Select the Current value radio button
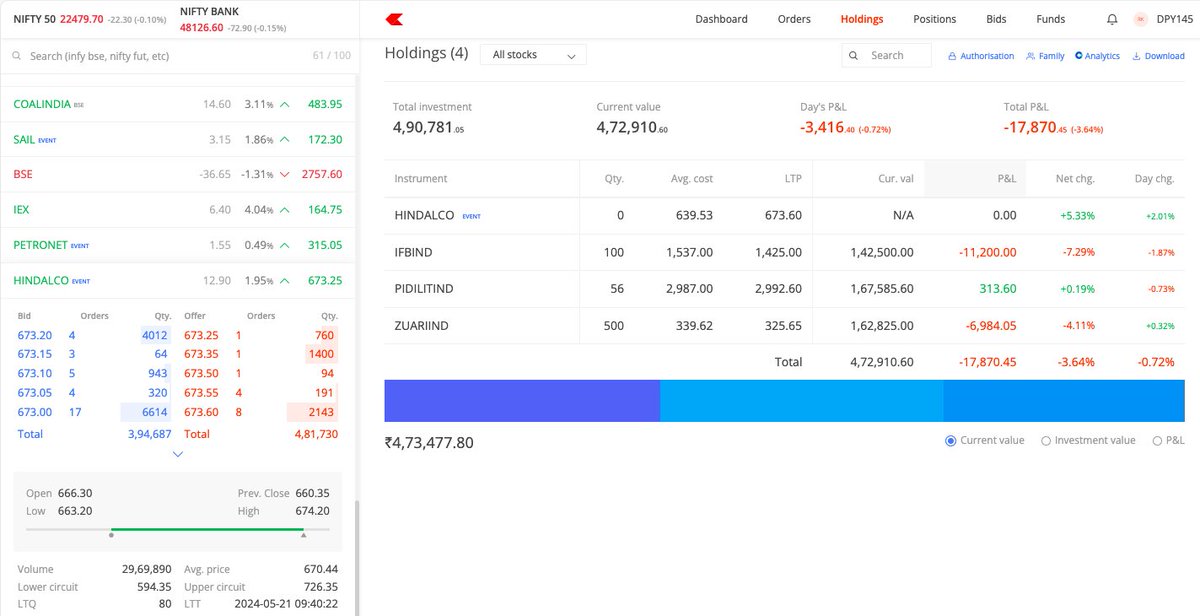The image size is (1200, 616). [951, 440]
